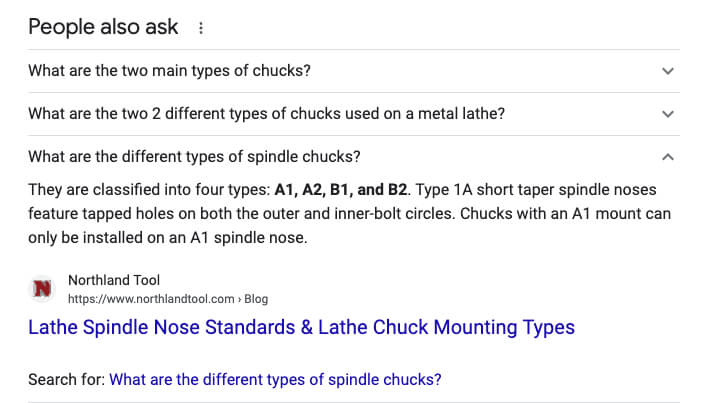Viewport: 710px width, 403px height.
Task: Click the bold A1, A2, B1, and B2 text
Action: click(x=341, y=190)
